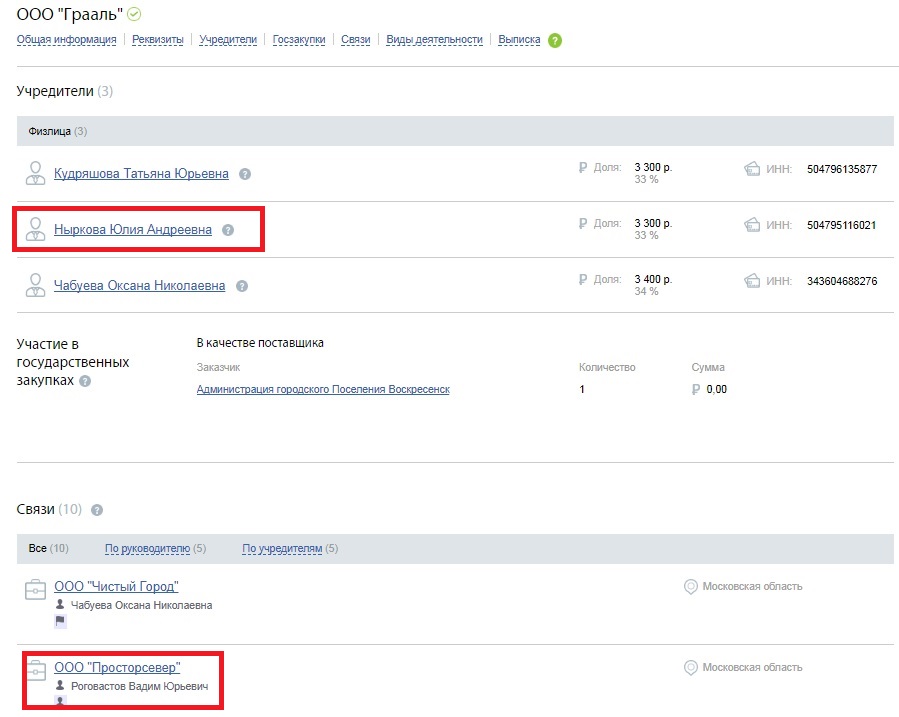This screenshot has width=899, height=717.
Task: Open the Виды деятельности navigation link
Action: [436, 40]
